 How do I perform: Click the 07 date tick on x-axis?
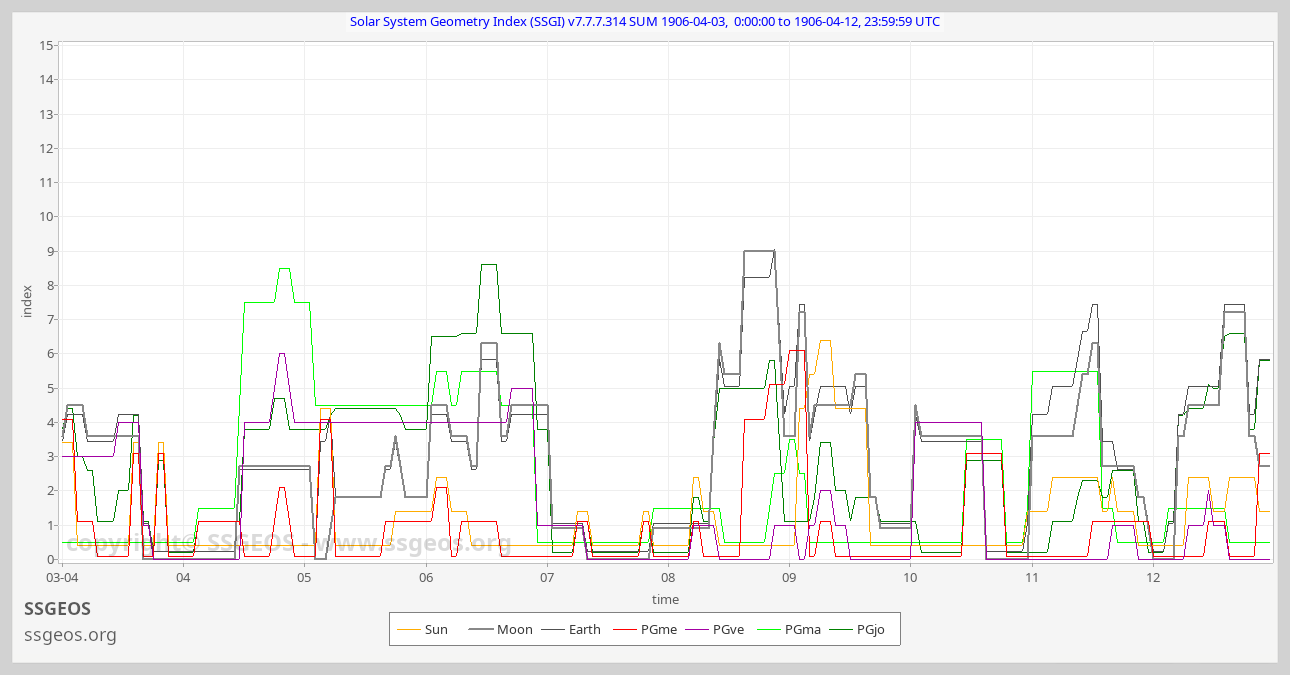tap(547, 577)
